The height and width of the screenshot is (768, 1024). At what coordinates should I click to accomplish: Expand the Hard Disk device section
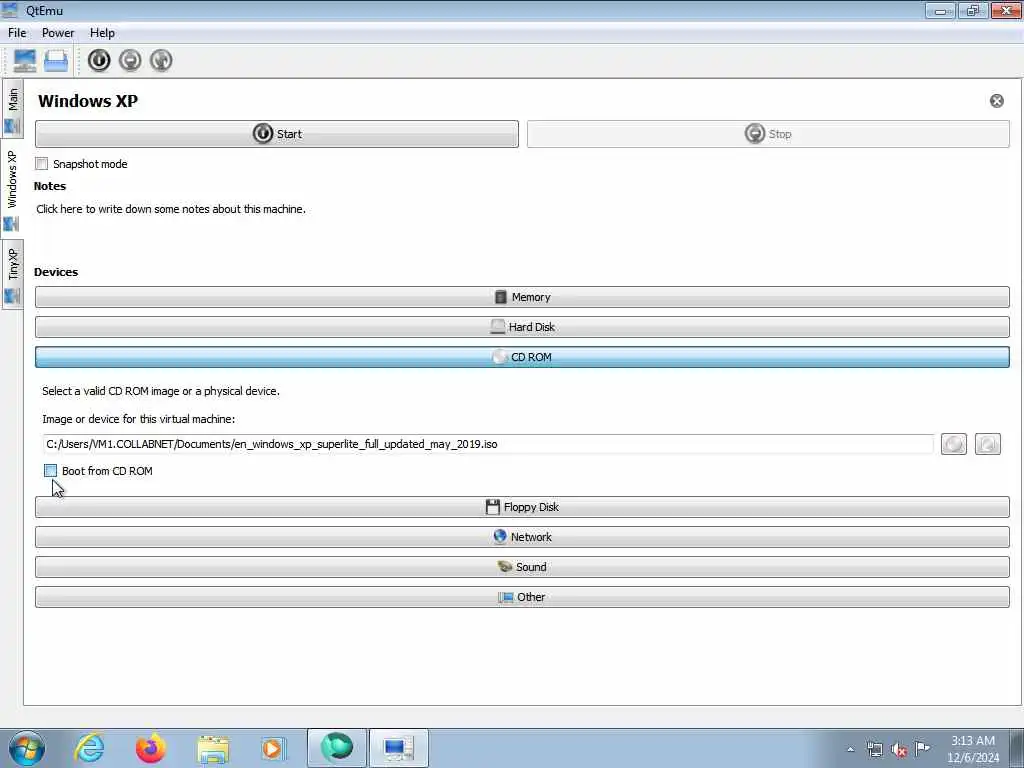pos(522,327)
